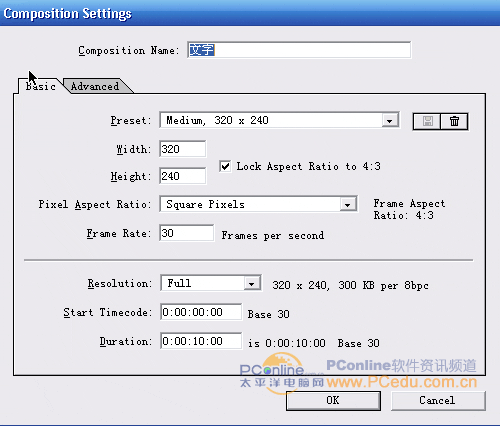Click the save preset floppy icon

tap(427, 121)
